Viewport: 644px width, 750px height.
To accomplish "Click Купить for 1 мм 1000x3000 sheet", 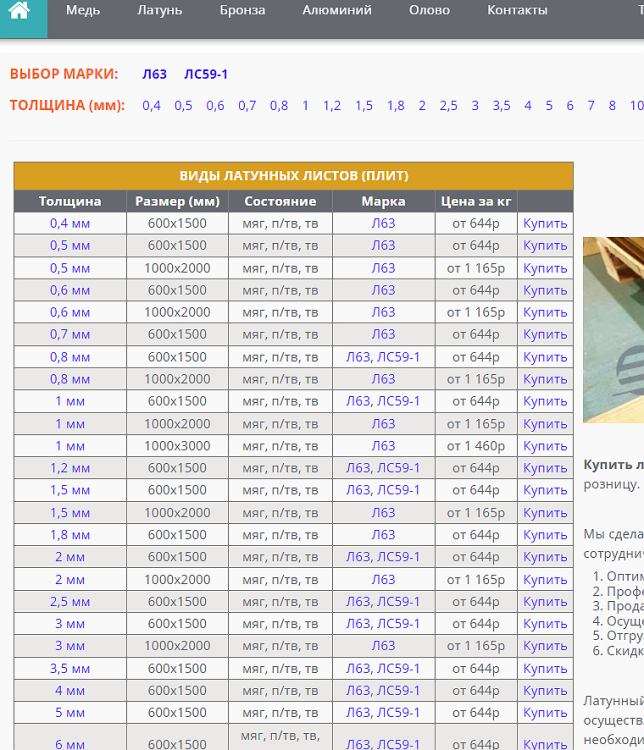I will pyautogui.click(x=545, y=446).
